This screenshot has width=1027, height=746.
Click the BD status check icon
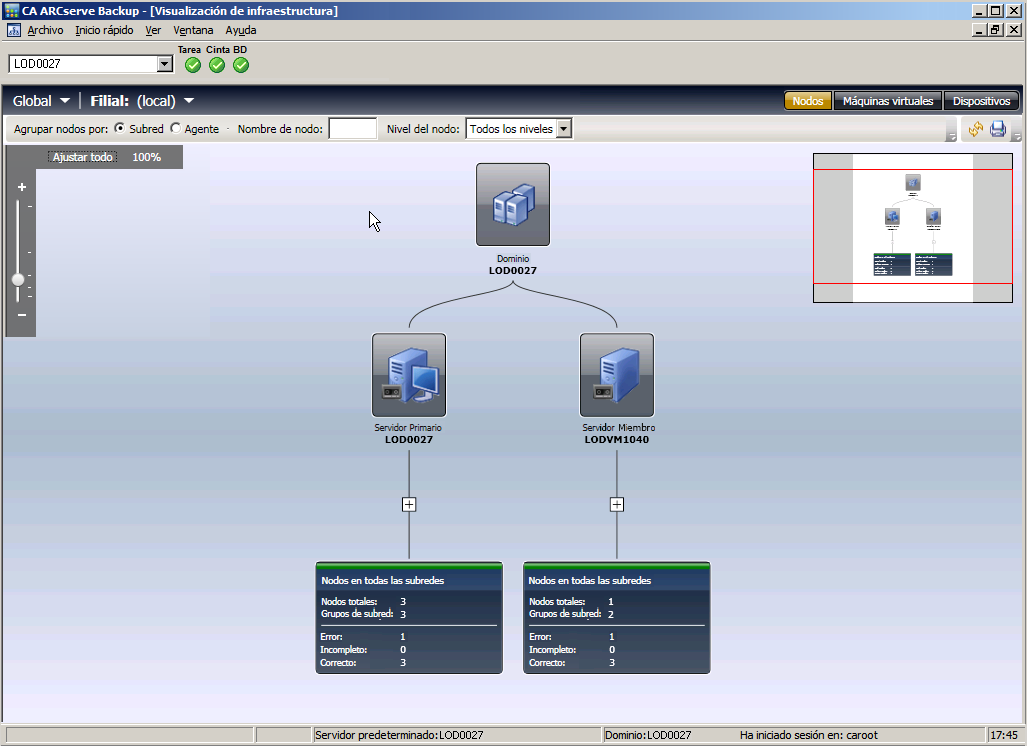(241, 65)
